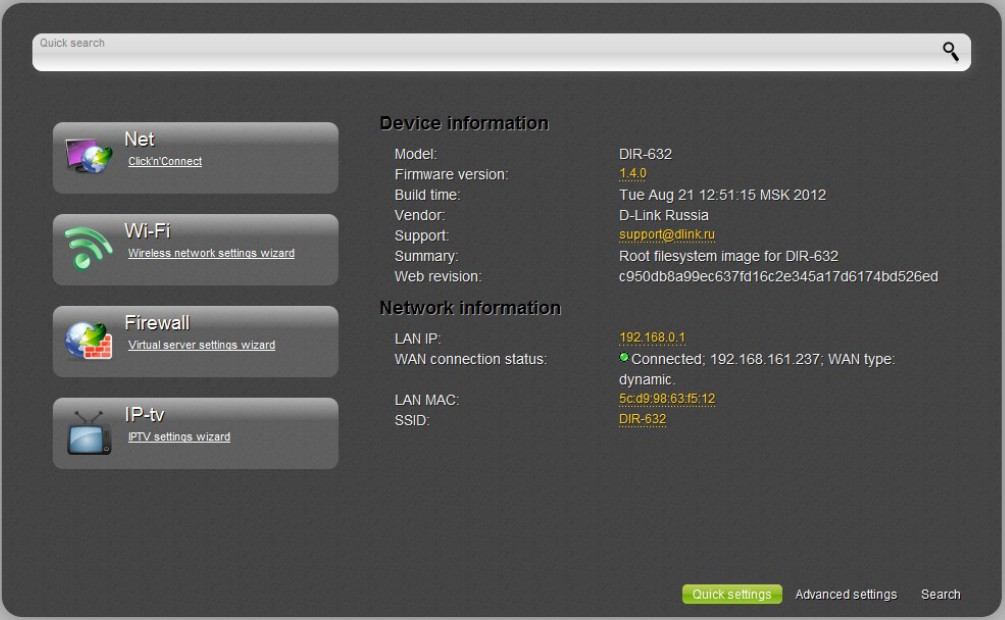
Task: Launch the Wireless network settings wizard
Action: [x=211, y=253]
